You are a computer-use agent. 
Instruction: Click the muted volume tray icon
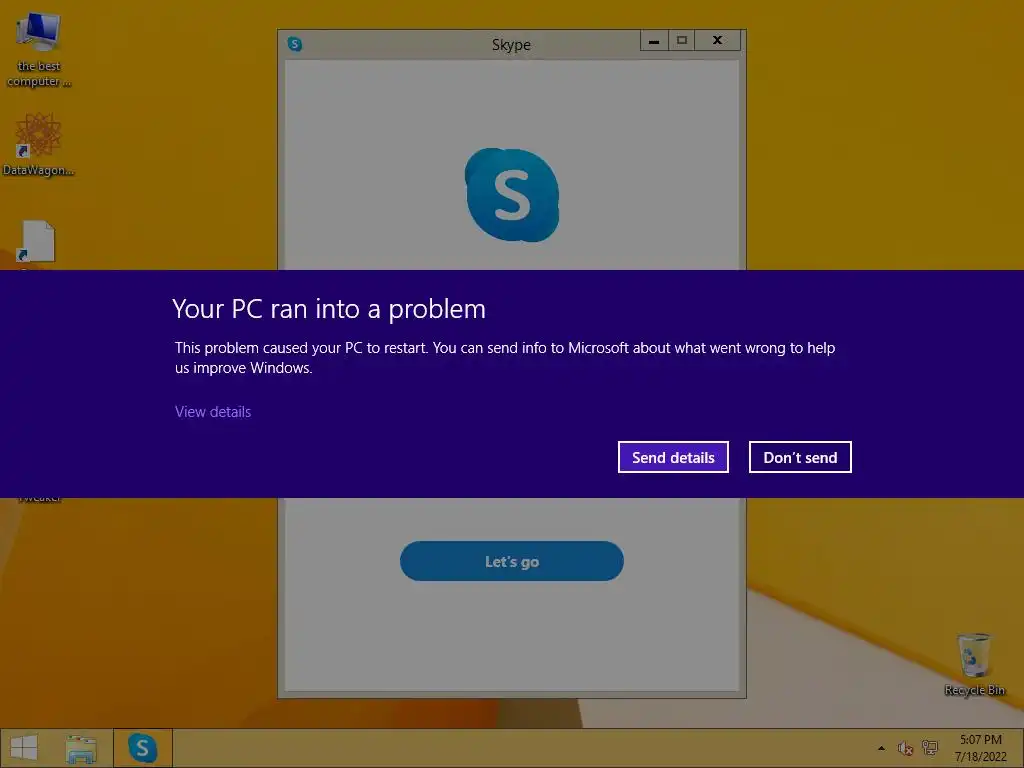pyautogui.click(x=905, y=748)
